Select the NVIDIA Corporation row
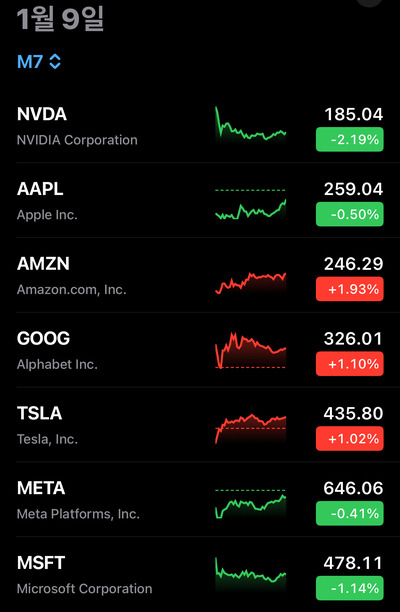 tap(200, 125)
